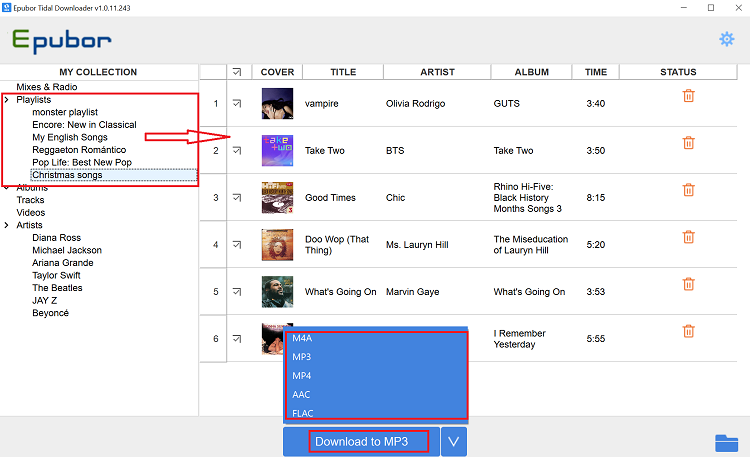Click the GUTS album cell

coord(507,103)
